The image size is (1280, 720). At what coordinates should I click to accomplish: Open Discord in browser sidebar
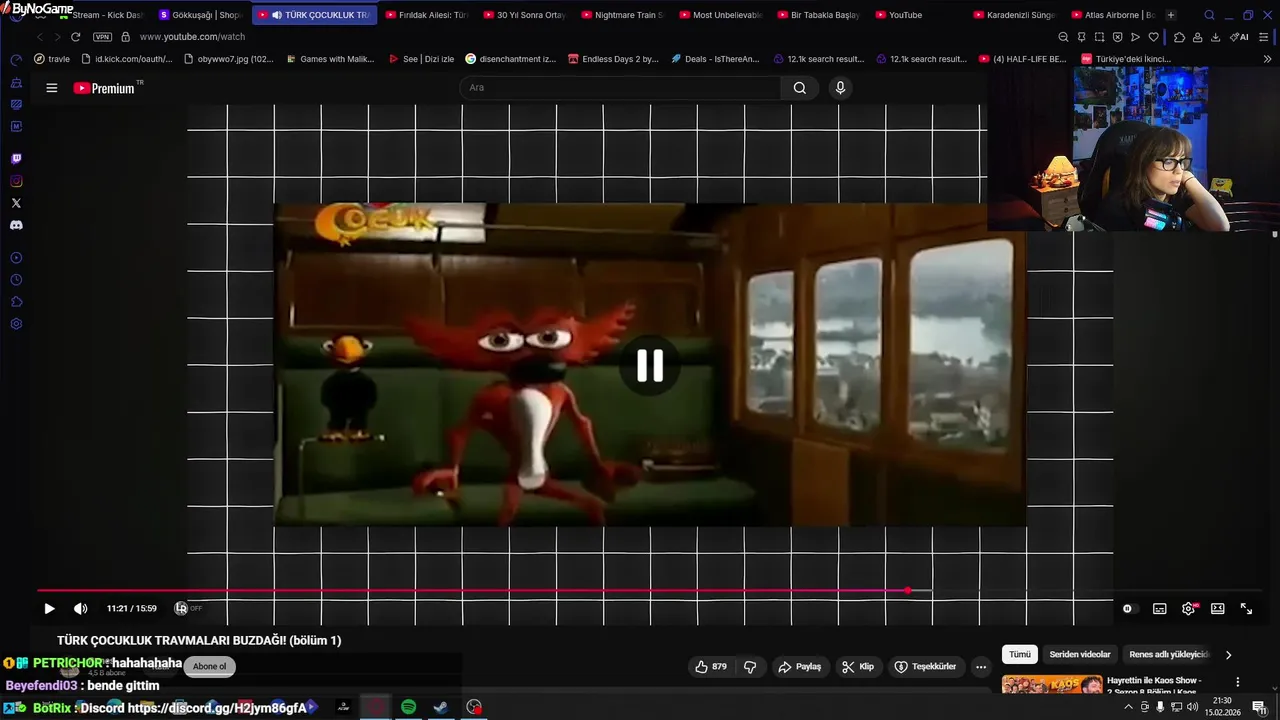(x=16, y=225)
